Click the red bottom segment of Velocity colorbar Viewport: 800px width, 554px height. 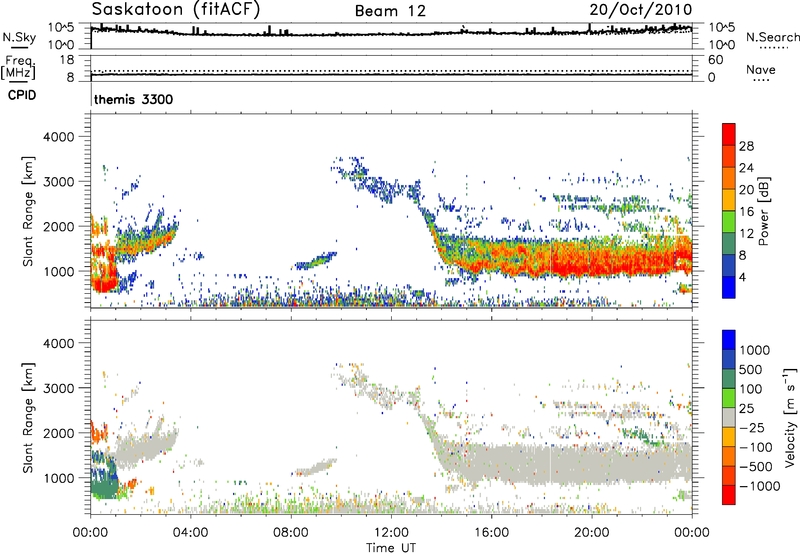coord(729,495)
